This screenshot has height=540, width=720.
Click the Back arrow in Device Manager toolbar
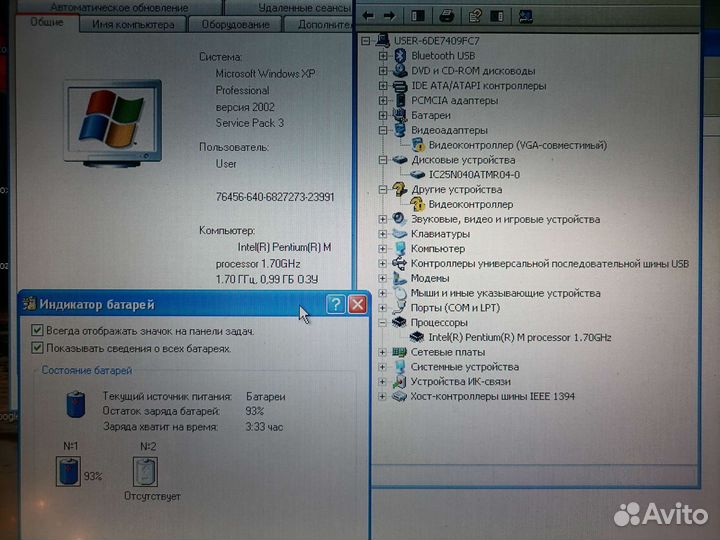(368, 16)
